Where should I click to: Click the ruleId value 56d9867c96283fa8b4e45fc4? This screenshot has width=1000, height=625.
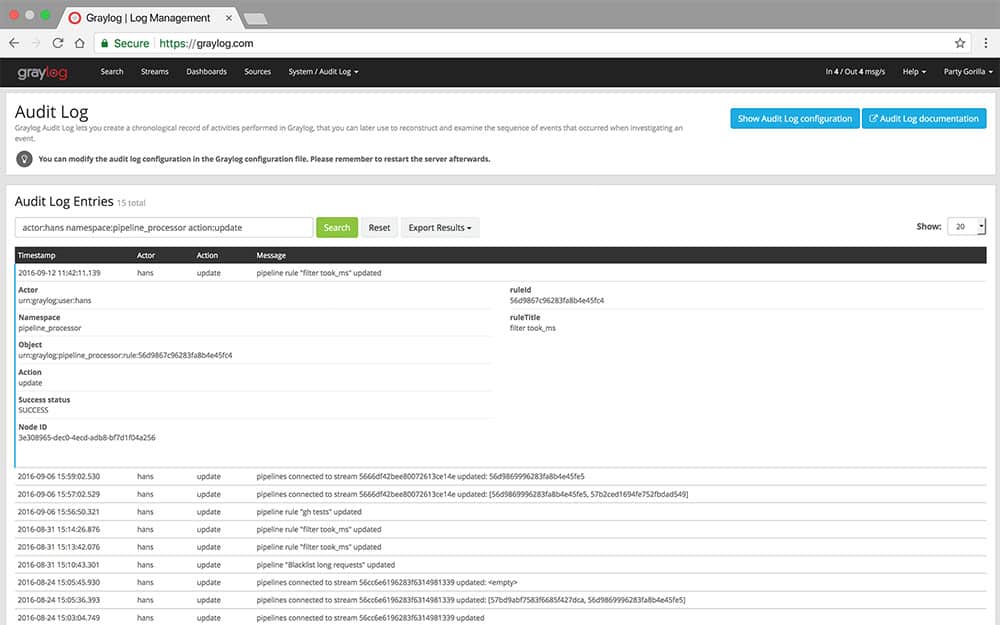(557, 300)
